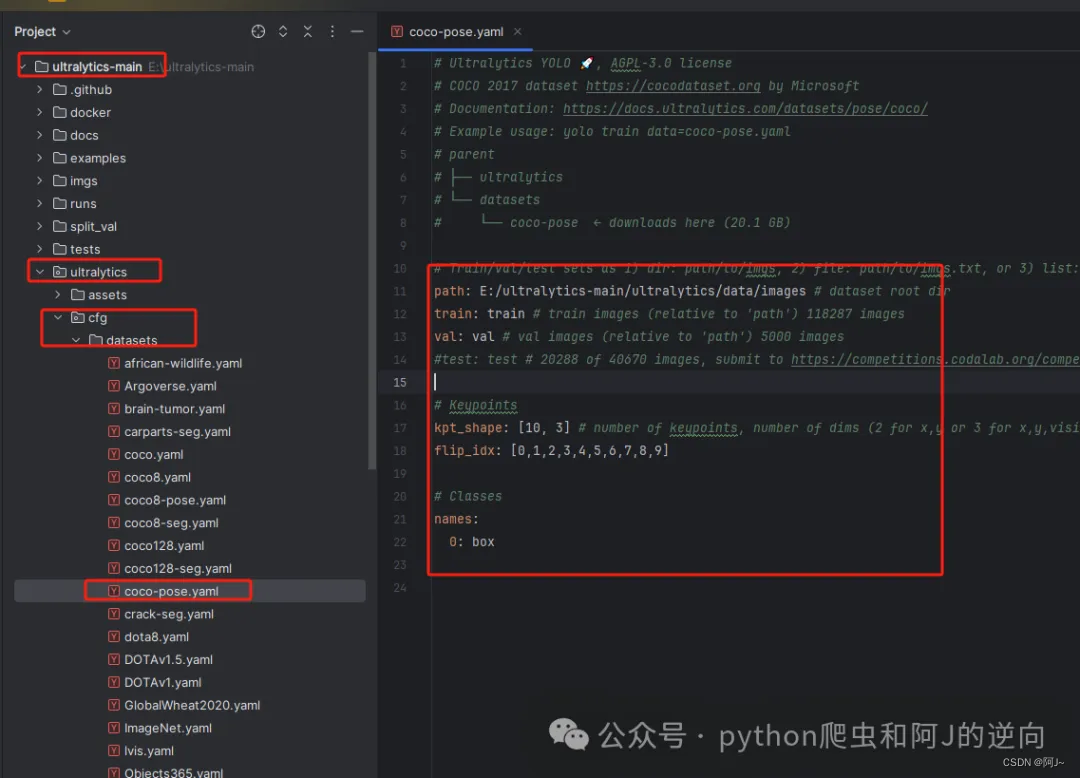
Task: Click YAML icon of african-wildlife.yaml
Action: click(114, 363)
